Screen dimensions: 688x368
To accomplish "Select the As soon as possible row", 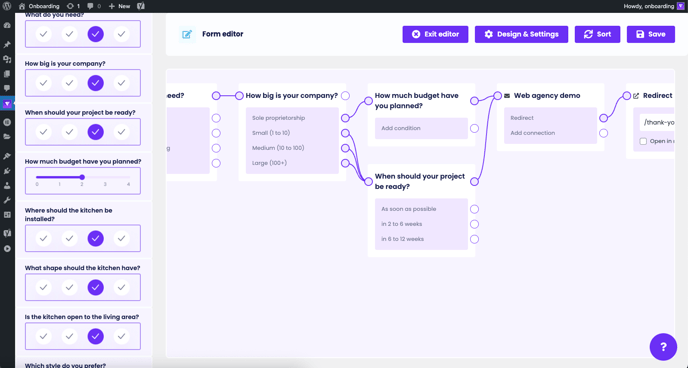I will tap(421, 209).
